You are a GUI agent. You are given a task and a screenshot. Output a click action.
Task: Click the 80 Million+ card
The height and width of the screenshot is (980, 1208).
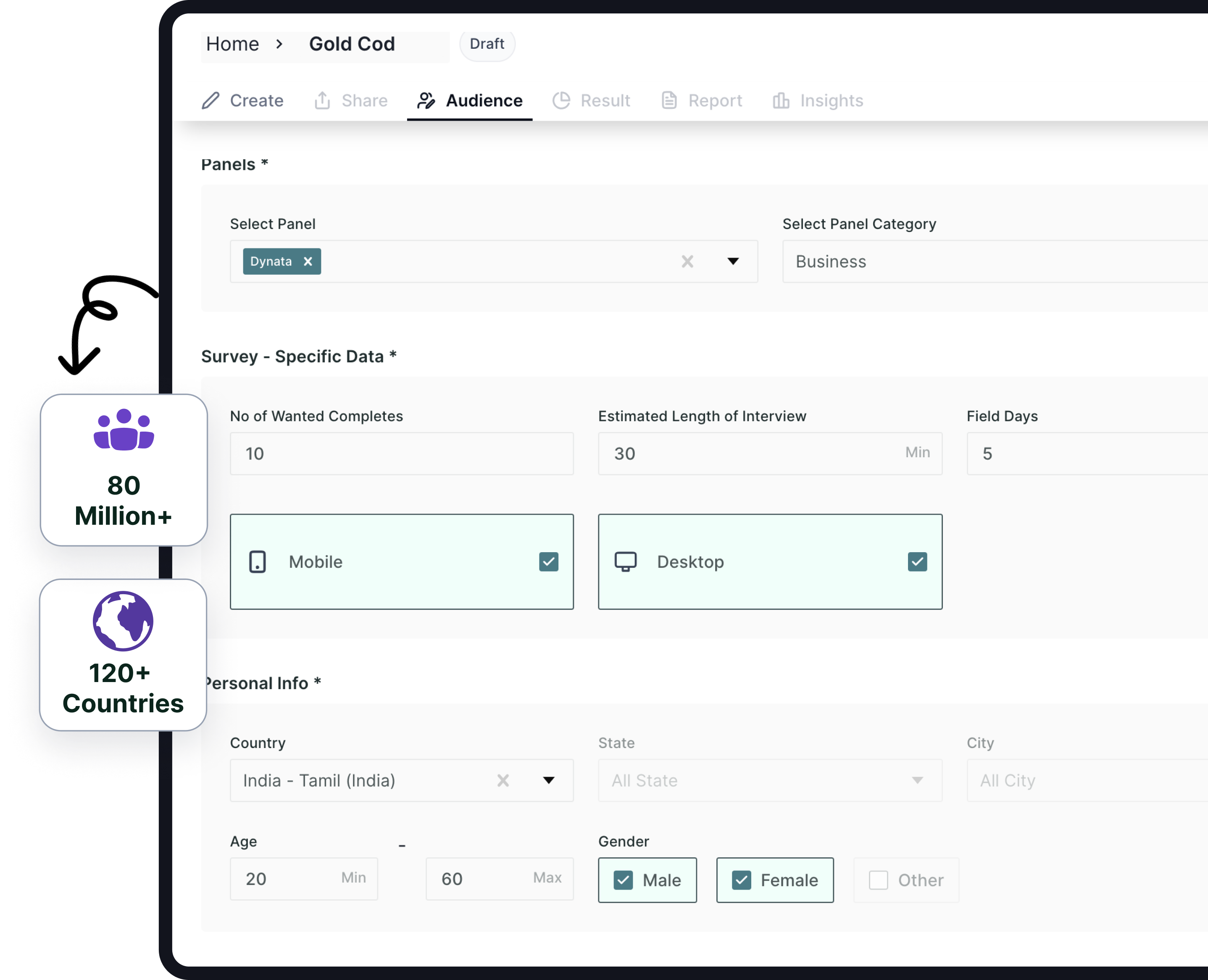tap(124, 470)
